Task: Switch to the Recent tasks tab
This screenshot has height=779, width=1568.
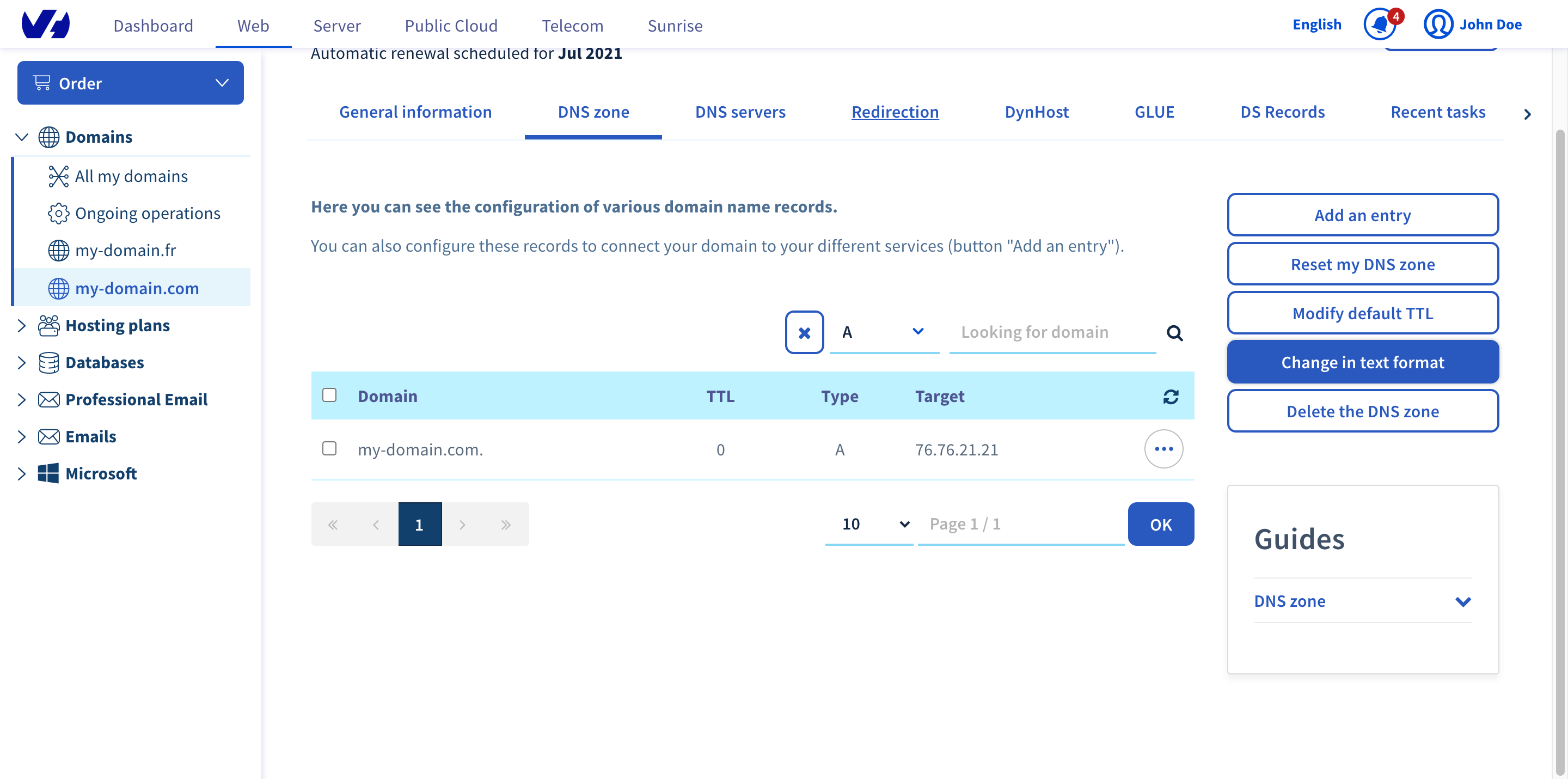Action: click(x=1438, y=112)
